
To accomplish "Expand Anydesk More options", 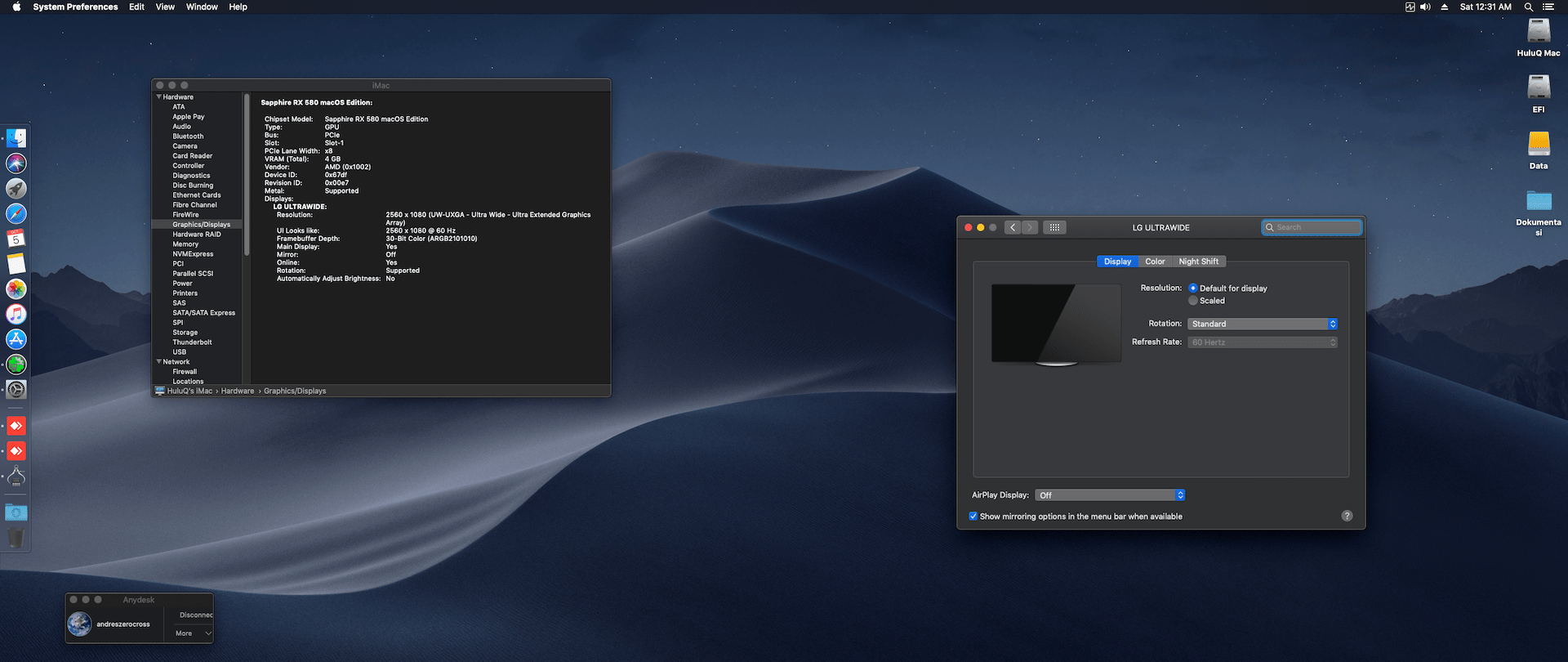I will (194, 633).
